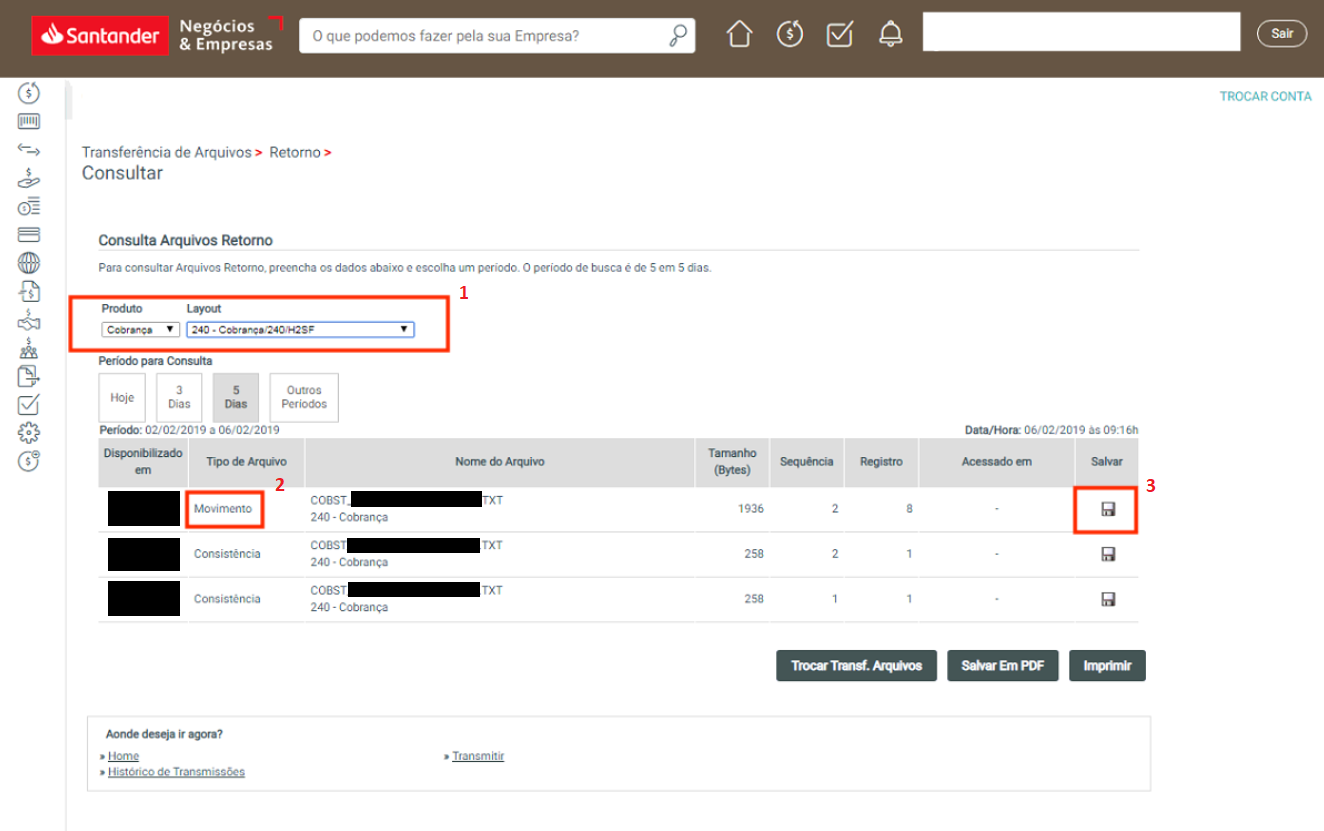1324x831 pixels.
Task: Click the credit card sidebar icon
Action: tap(29, 235)
